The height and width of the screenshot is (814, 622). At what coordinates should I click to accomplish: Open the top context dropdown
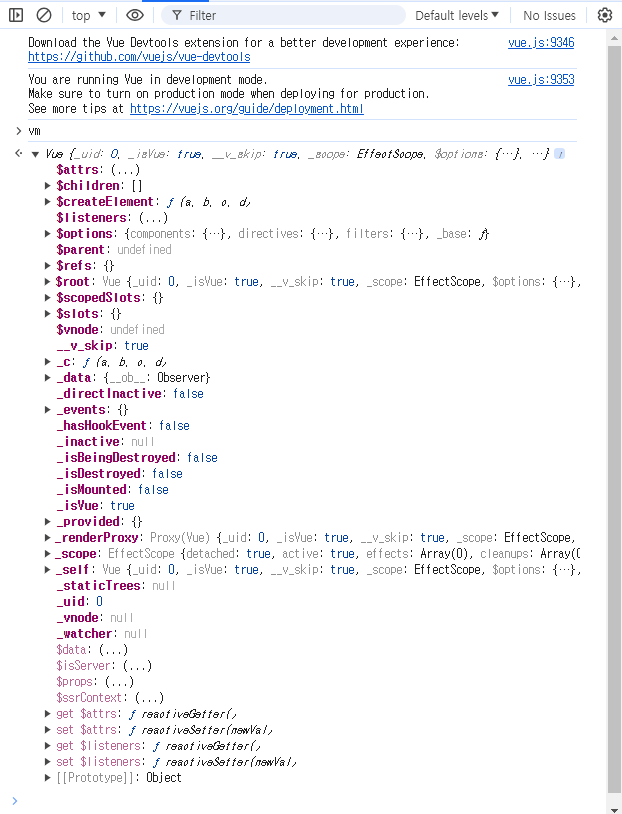click(x=88, y=16)
